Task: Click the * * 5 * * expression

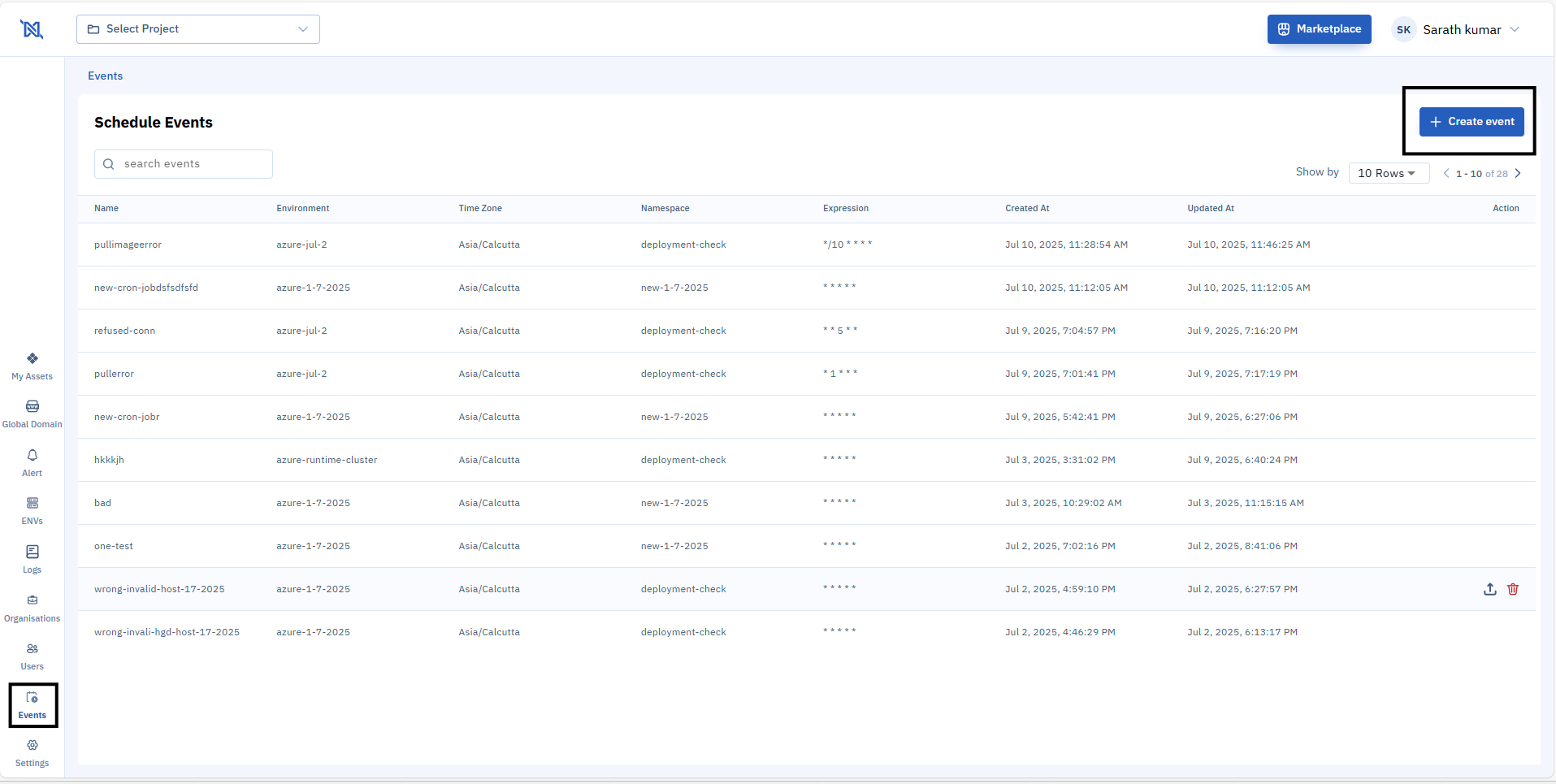Action: click(x=840, y=331)
